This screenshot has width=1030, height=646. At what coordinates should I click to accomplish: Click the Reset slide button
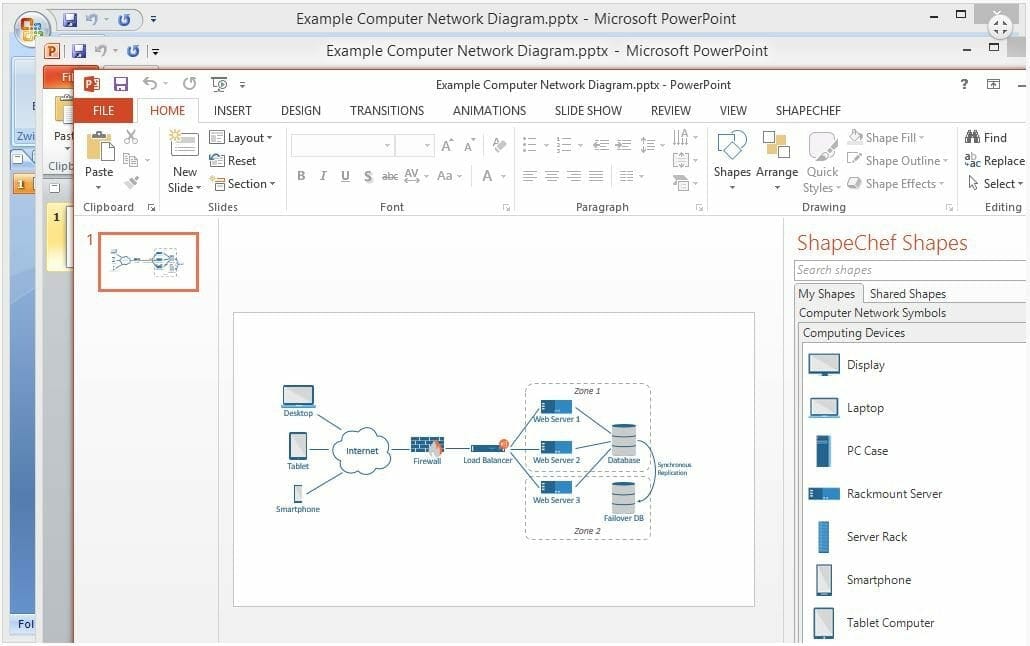click(x=233, y=161)
